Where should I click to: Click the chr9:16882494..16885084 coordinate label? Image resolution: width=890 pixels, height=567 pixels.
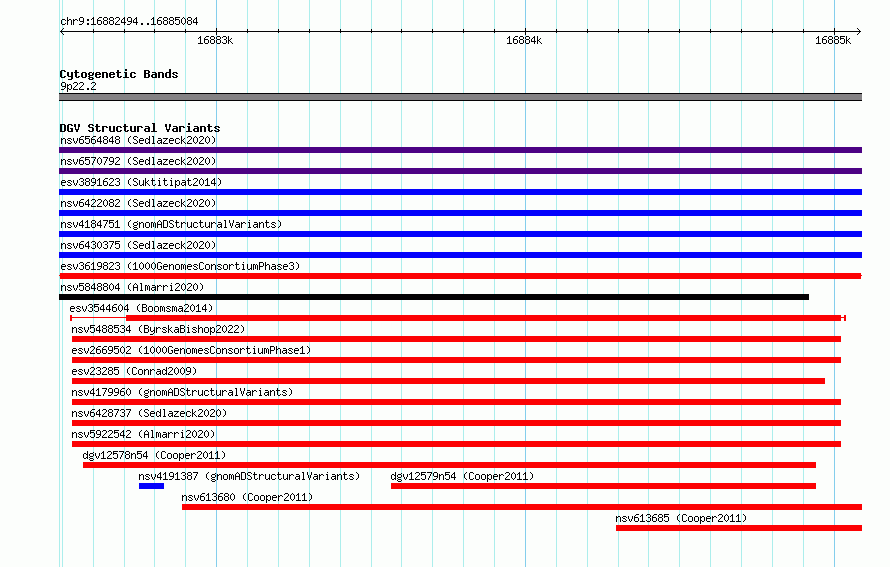129,22
